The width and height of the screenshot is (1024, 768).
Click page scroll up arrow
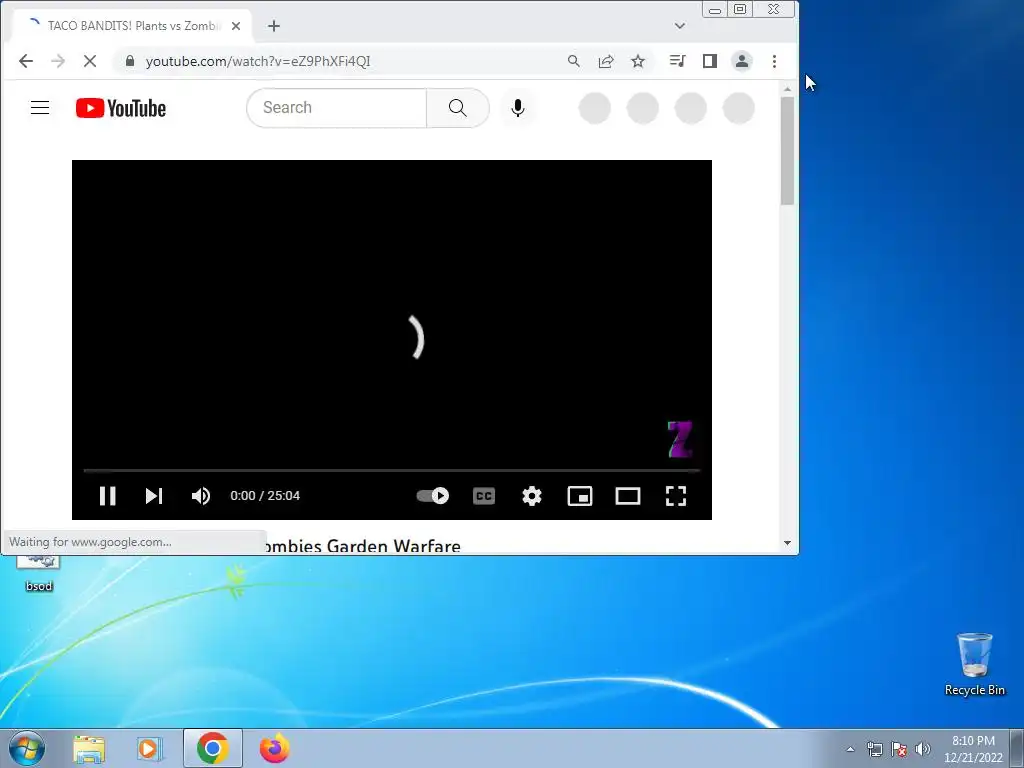click(788, 89)
